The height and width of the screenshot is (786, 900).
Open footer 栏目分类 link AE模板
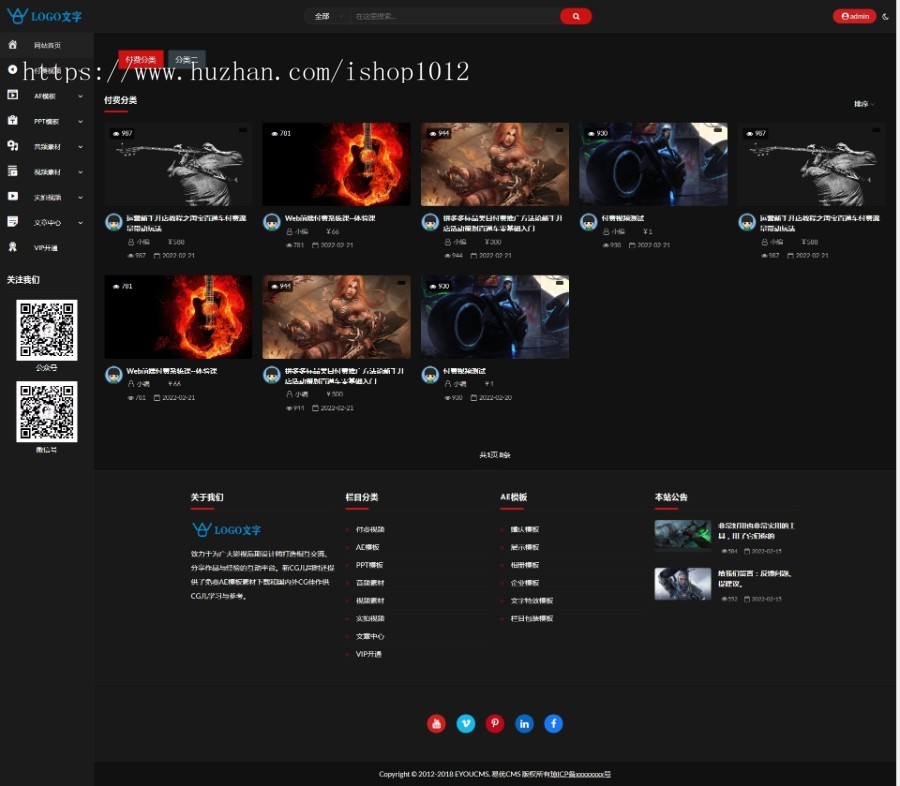coord(367,547)
